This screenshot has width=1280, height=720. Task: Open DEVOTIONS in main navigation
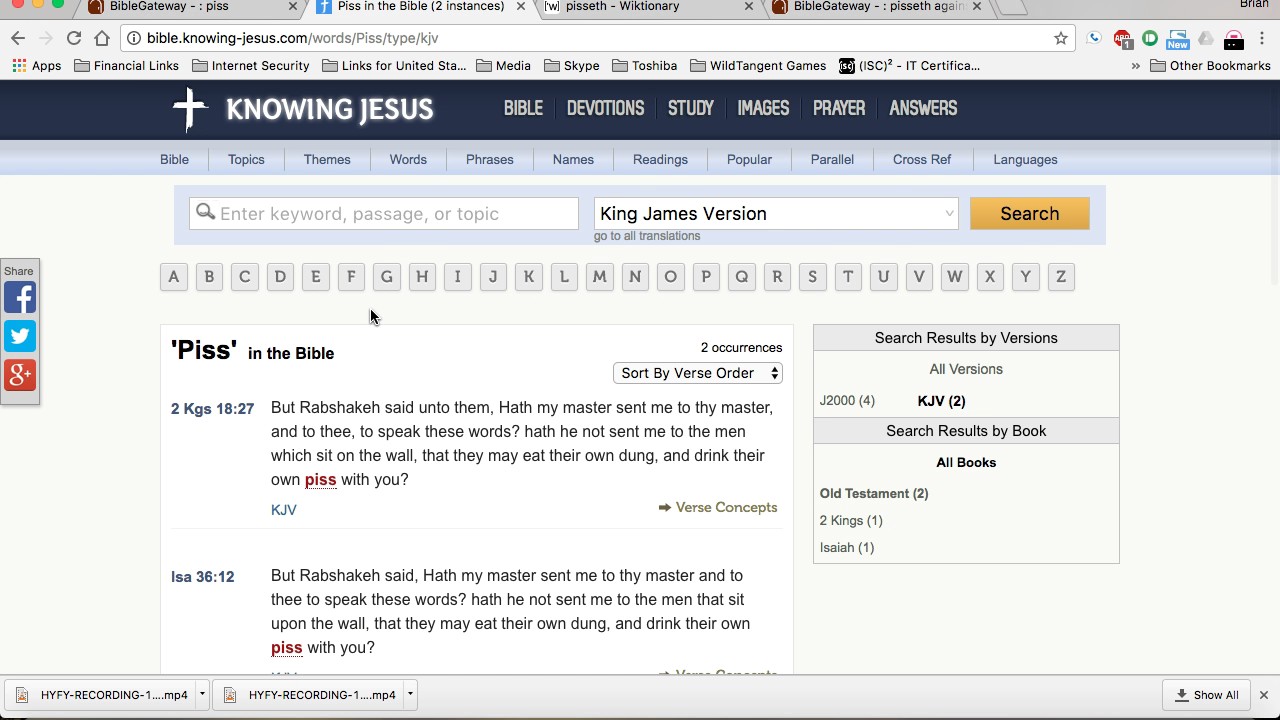click(605, 108)
